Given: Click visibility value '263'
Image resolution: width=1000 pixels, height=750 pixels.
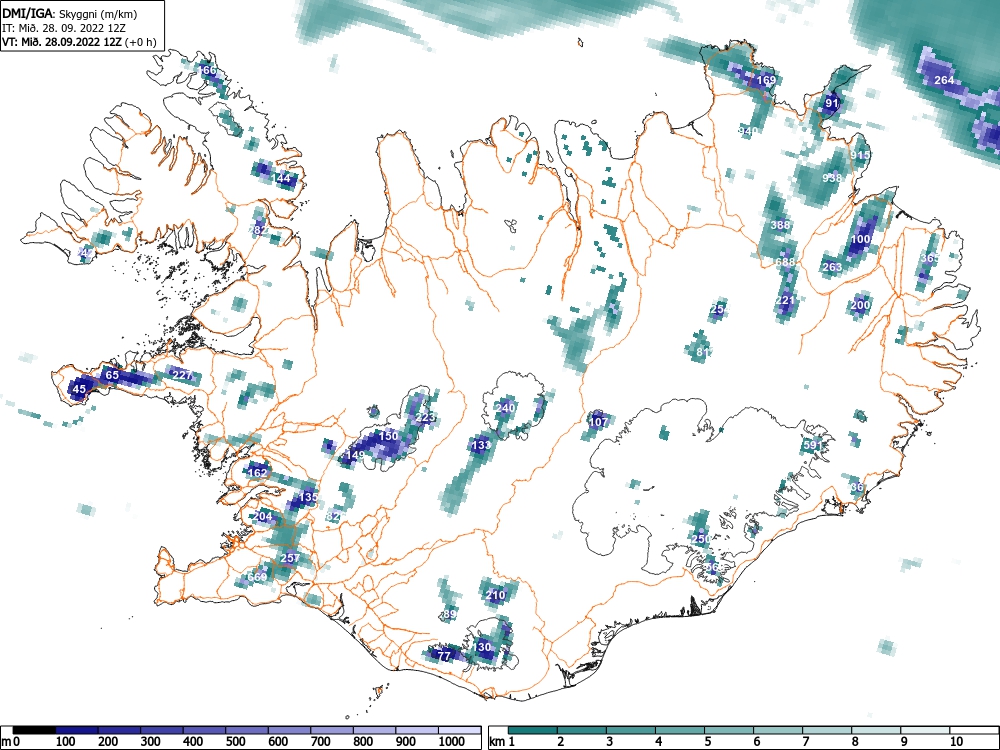Looking at the screenshot, I should (832, 267).
